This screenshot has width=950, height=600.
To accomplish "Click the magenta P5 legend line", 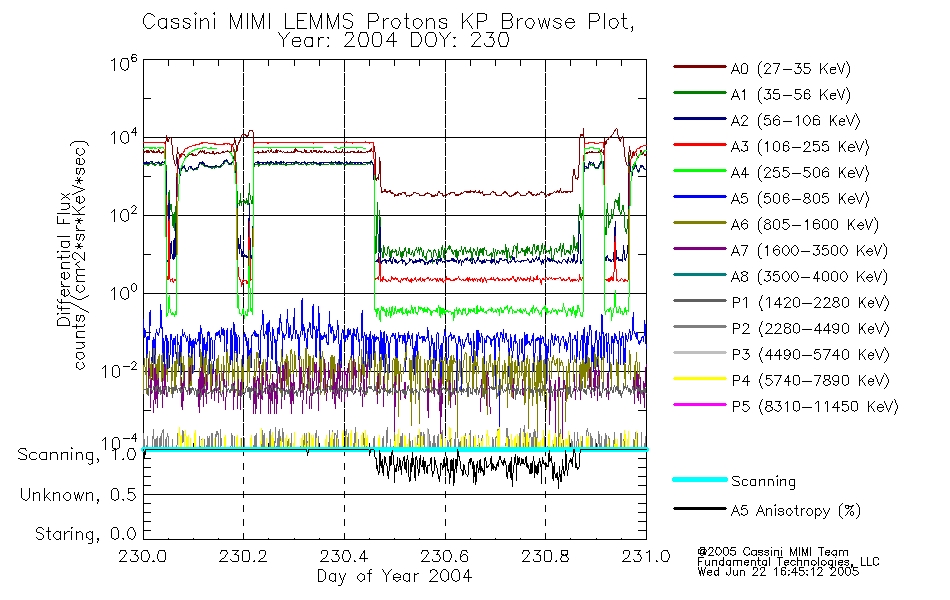I will 700,404.
